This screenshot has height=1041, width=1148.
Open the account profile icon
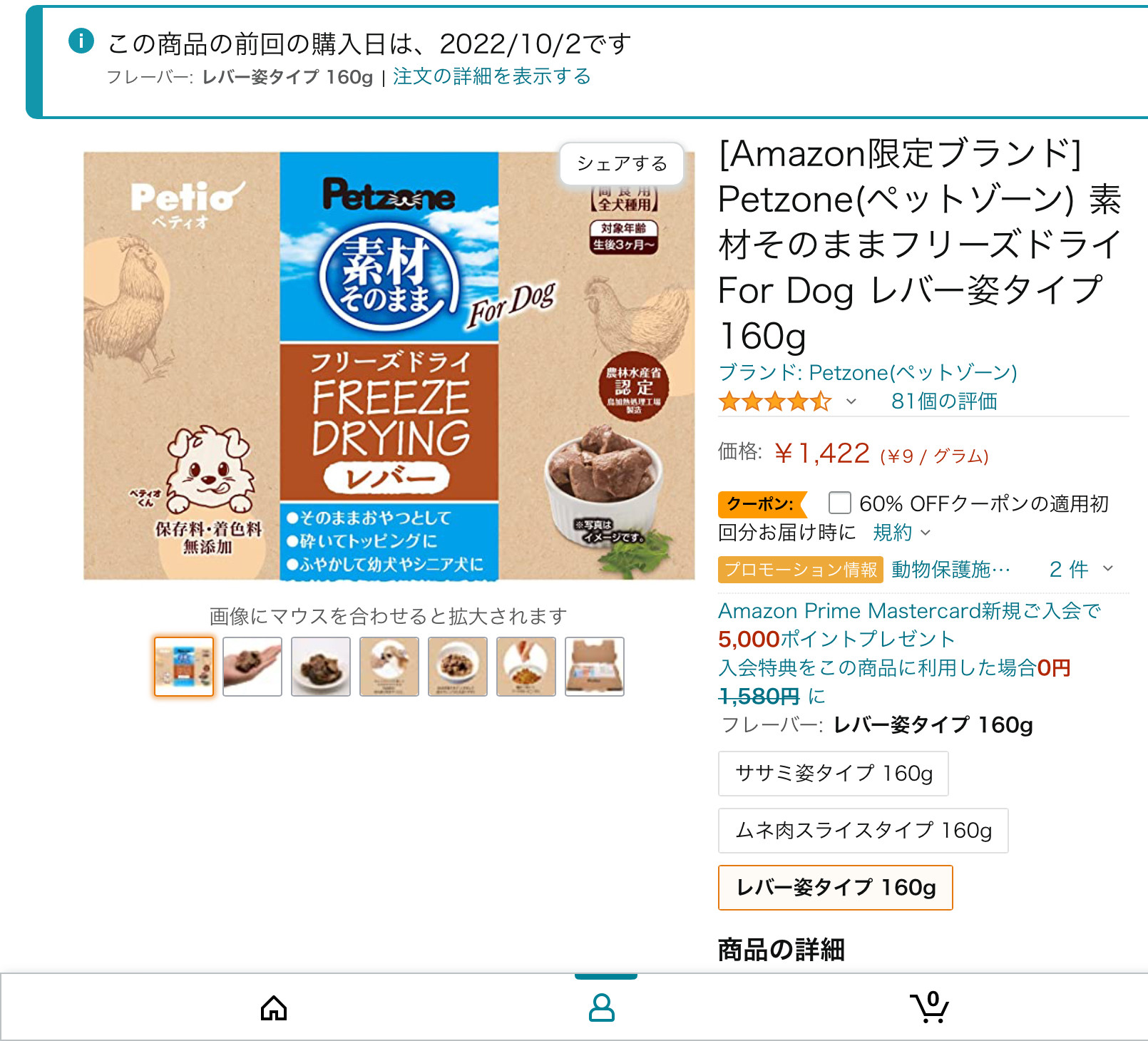pyautogui.click(x=602, y=1007)
